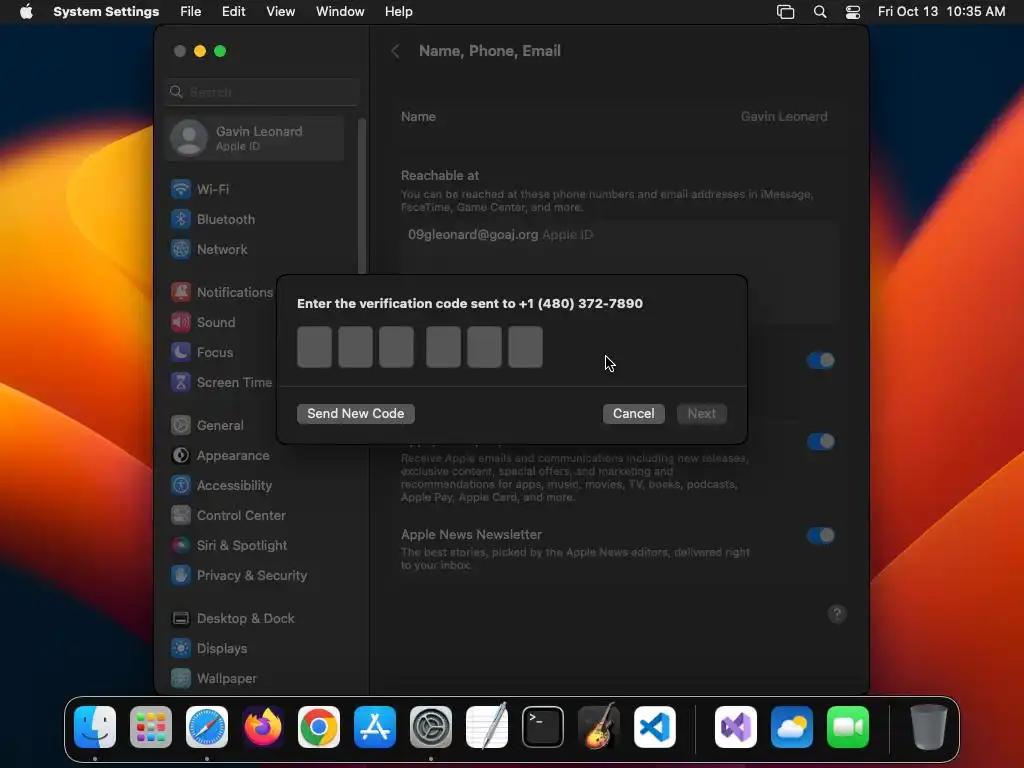Open Spotlight search in menu bar
Viewport: 1024px width, 768px height.
click(820, 12)
